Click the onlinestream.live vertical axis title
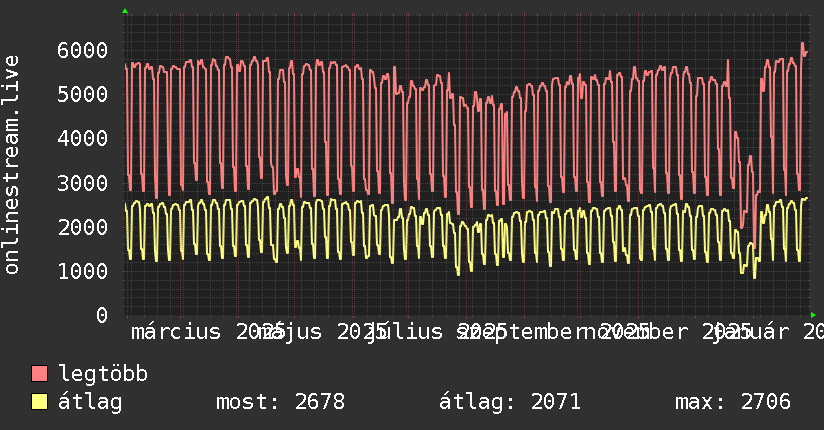 coord(12,165)
